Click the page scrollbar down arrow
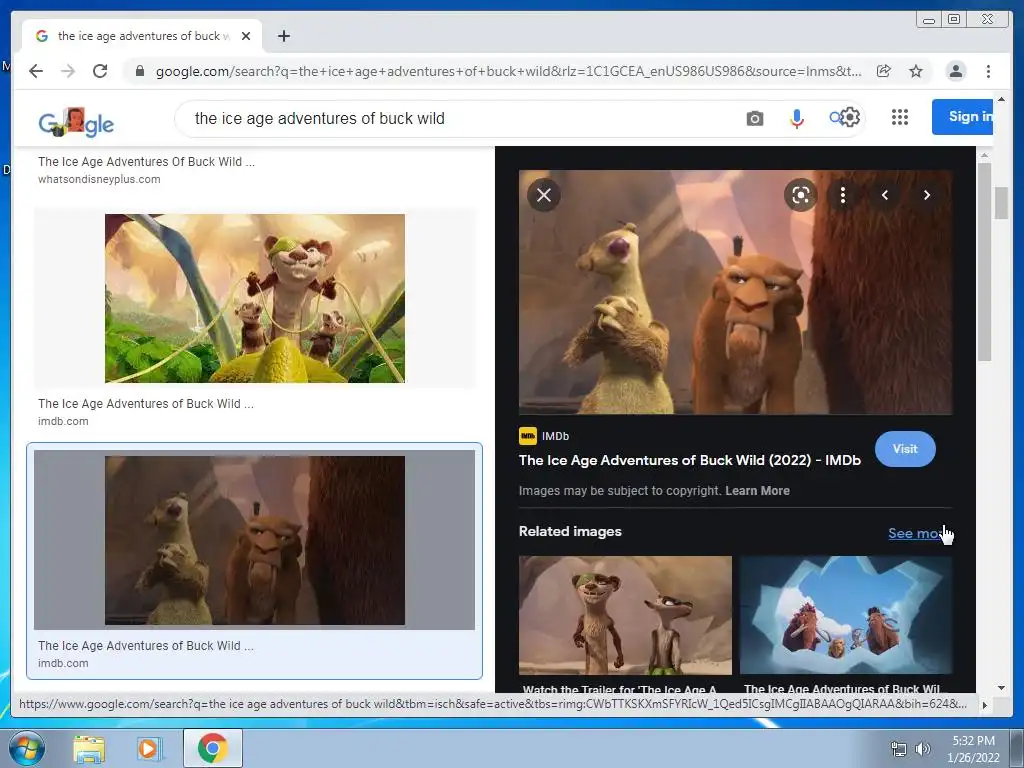Image resolution: width=1024 pixels, height=768 pixels. (1001, 687)
